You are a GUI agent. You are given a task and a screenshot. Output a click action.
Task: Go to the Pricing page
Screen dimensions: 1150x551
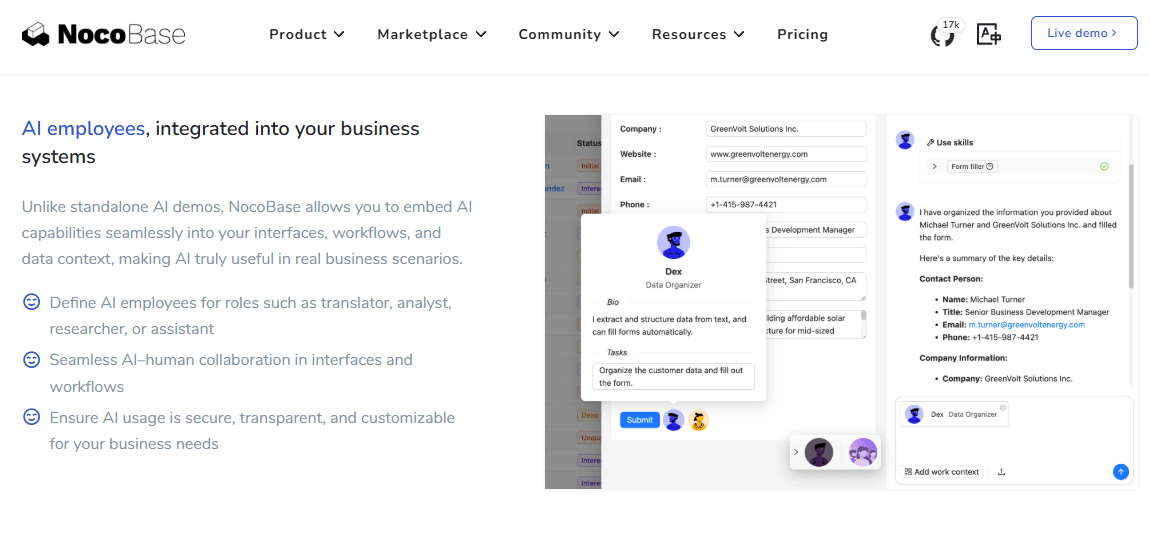pyautogui.click(x=802, y=34)
